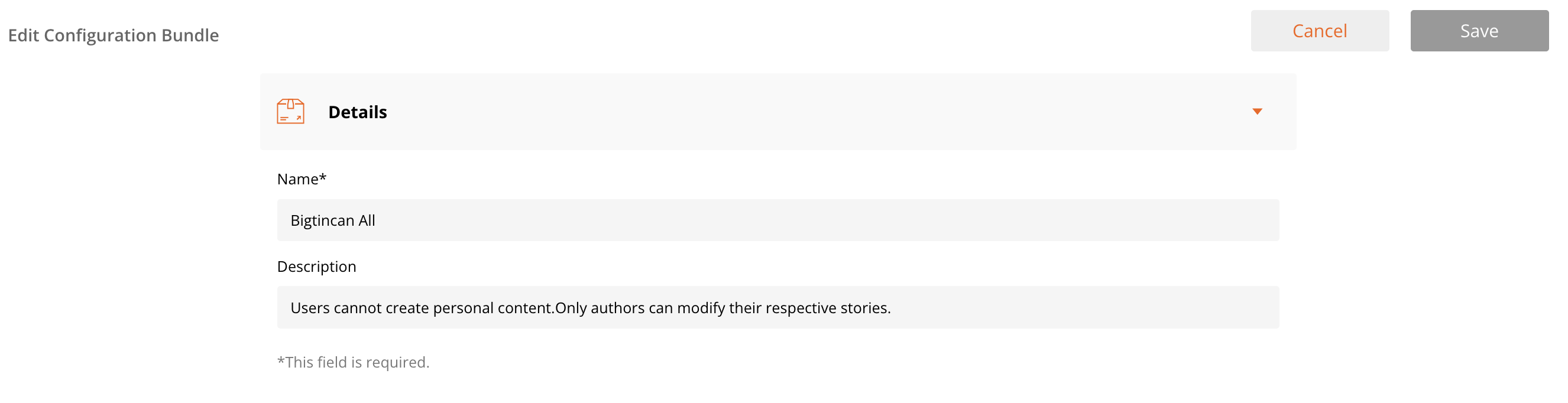The image size is (1568, 403).
Task: Focus the Description input field
Action: pyautogui.click(x=778, y=308)
